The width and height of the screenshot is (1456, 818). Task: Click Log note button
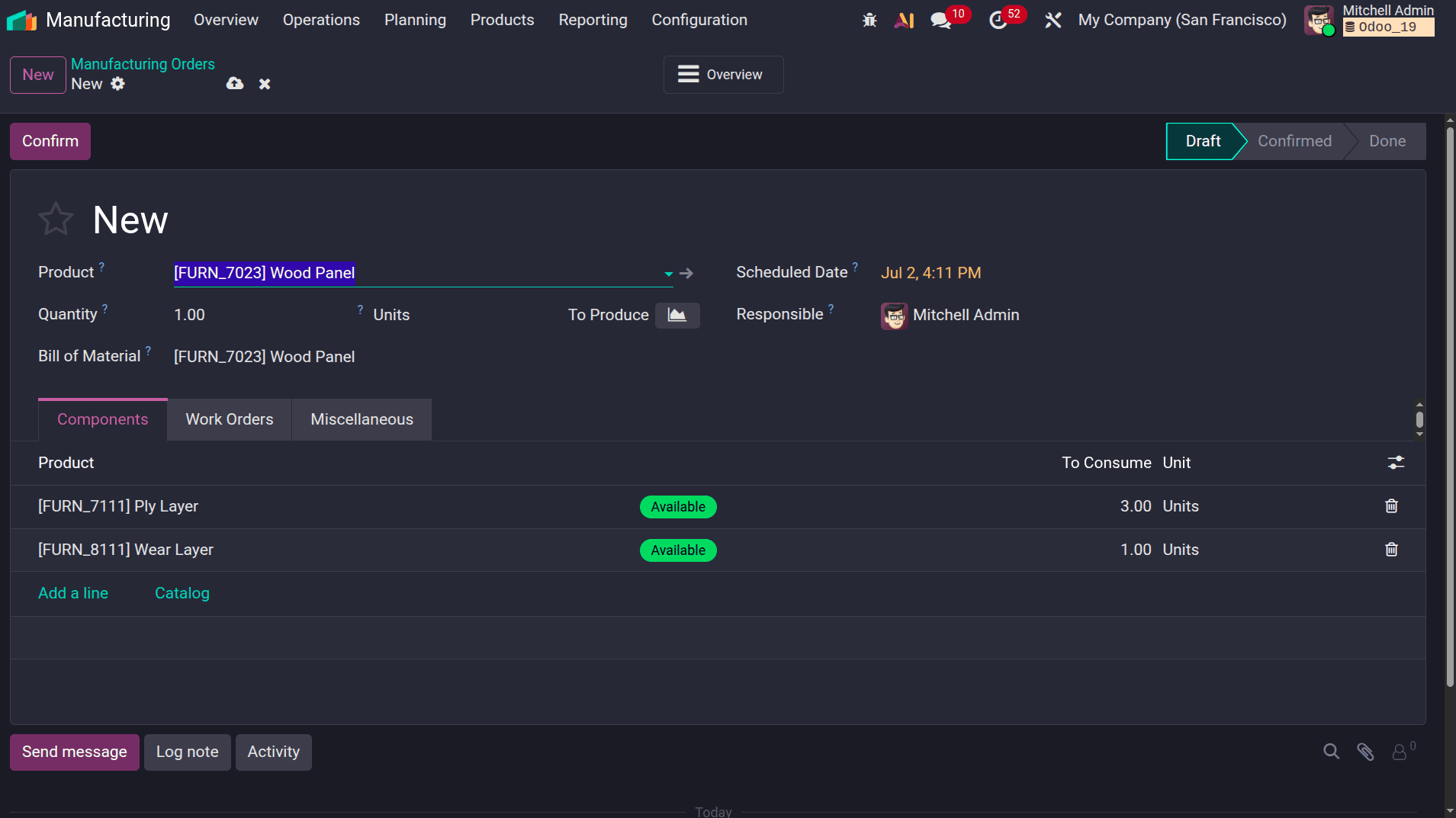[x=187, y=752]
